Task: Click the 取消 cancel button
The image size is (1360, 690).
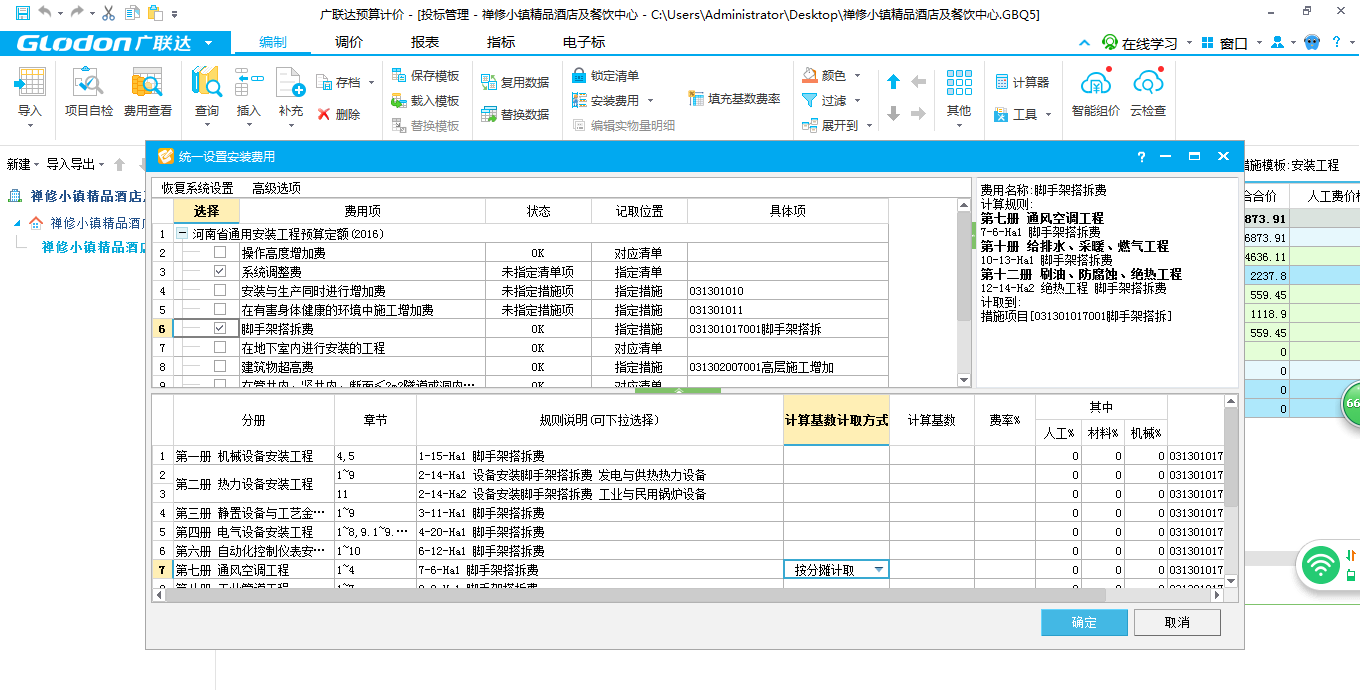Action: pos(1177,622)
